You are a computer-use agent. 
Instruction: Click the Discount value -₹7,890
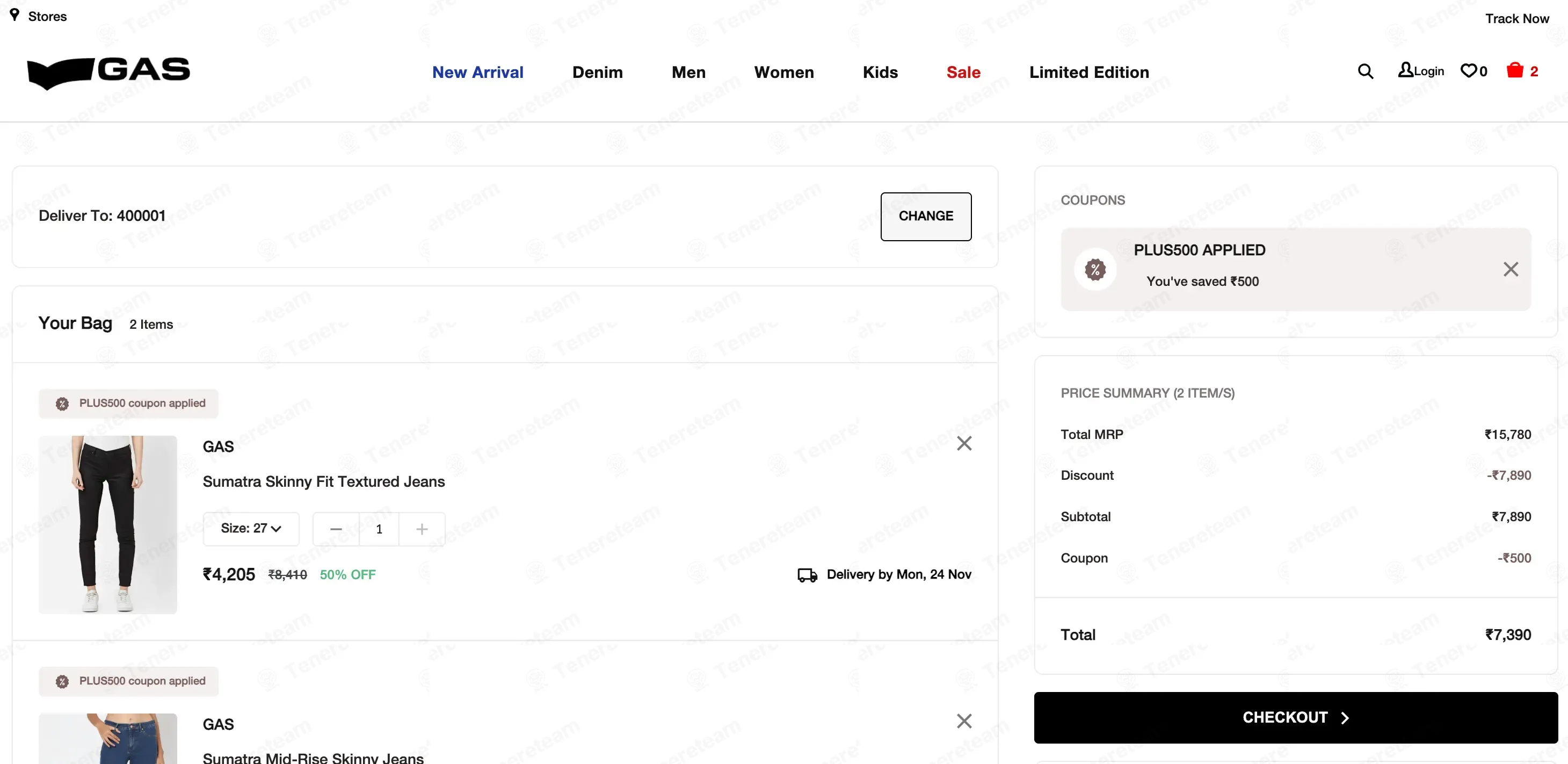[x=1509, y=475]
